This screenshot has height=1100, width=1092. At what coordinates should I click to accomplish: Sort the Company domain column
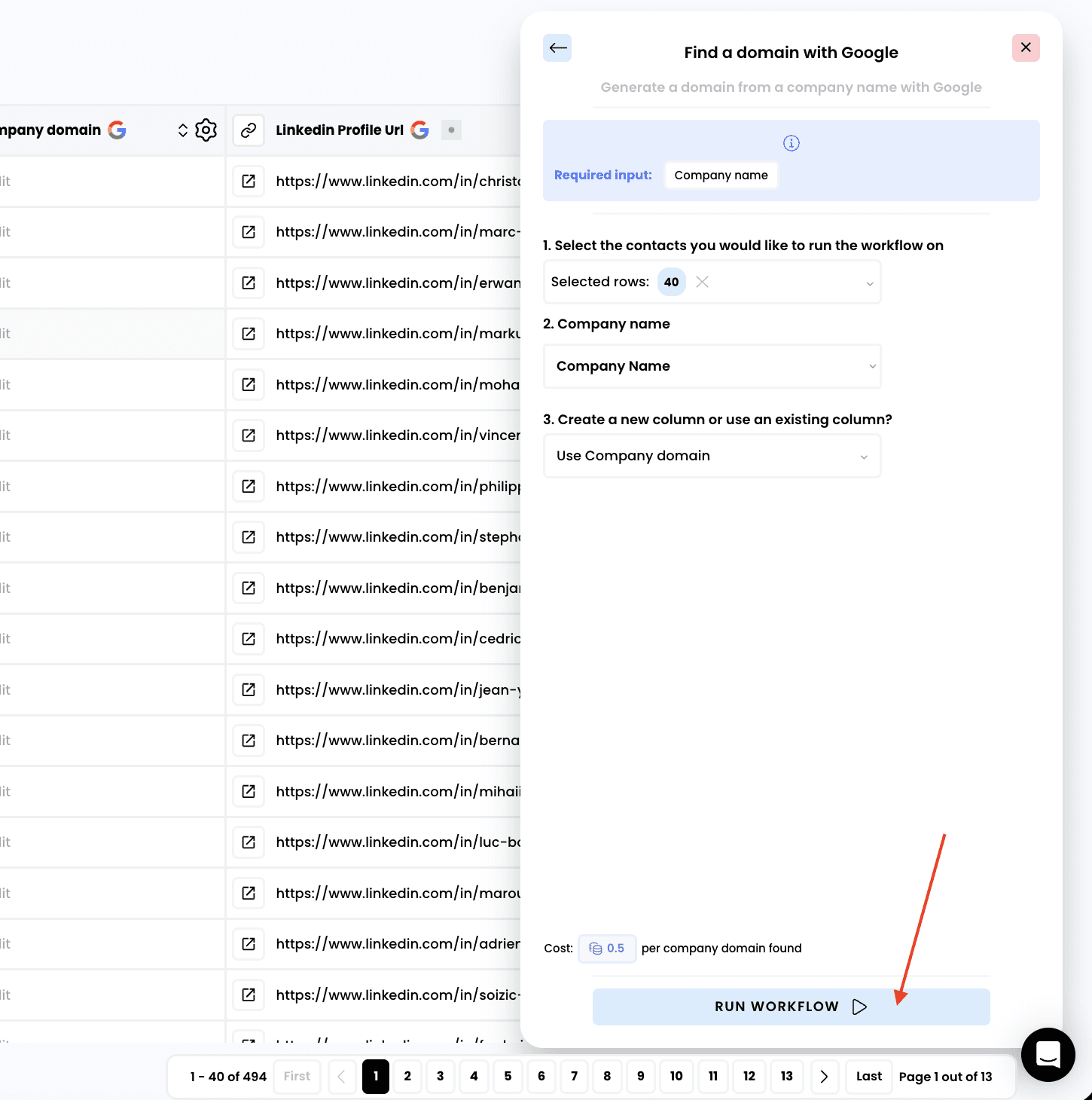(x=182, y=130)
